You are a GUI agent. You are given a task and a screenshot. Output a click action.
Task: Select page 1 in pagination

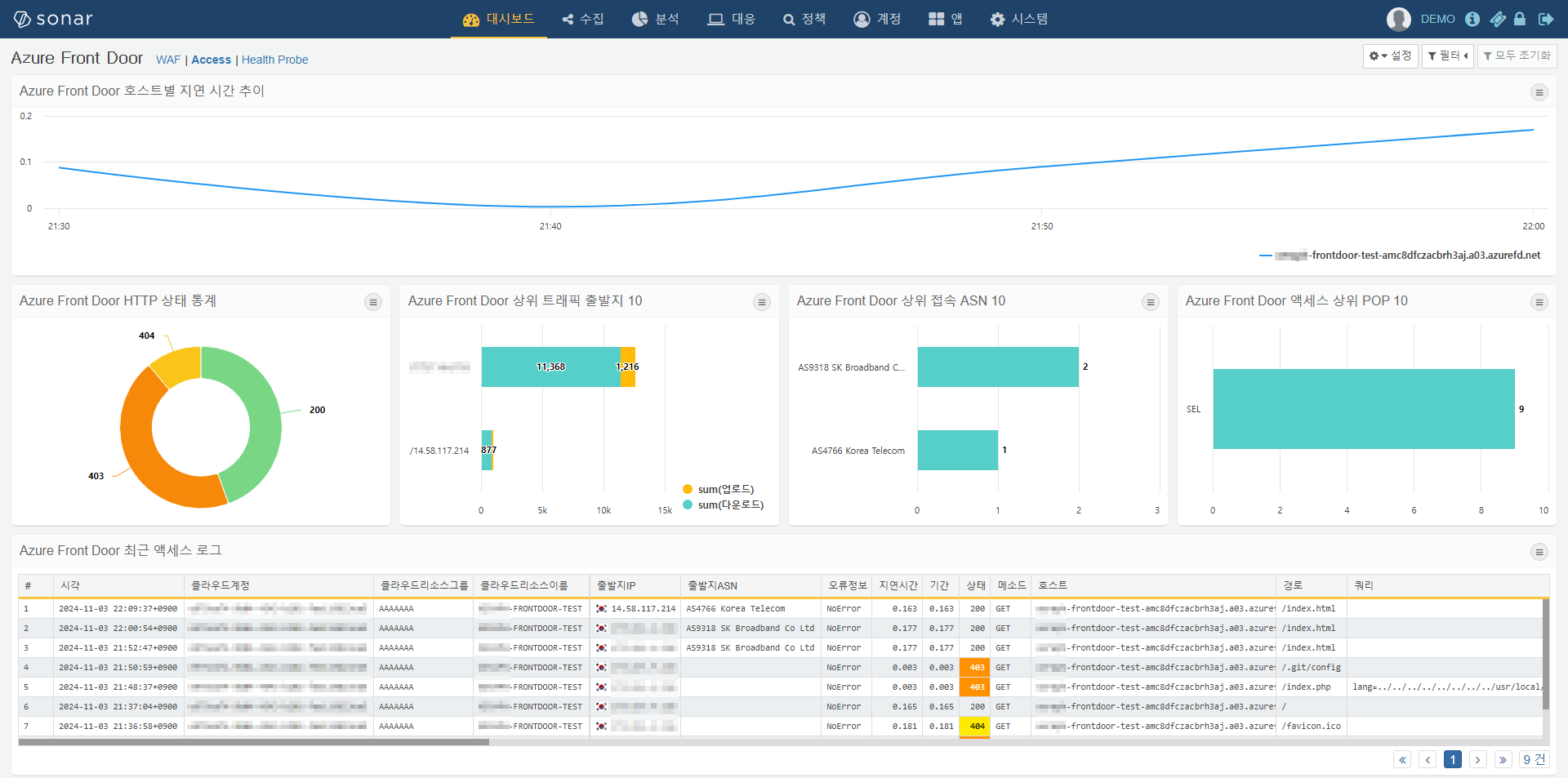point(1453,759)
